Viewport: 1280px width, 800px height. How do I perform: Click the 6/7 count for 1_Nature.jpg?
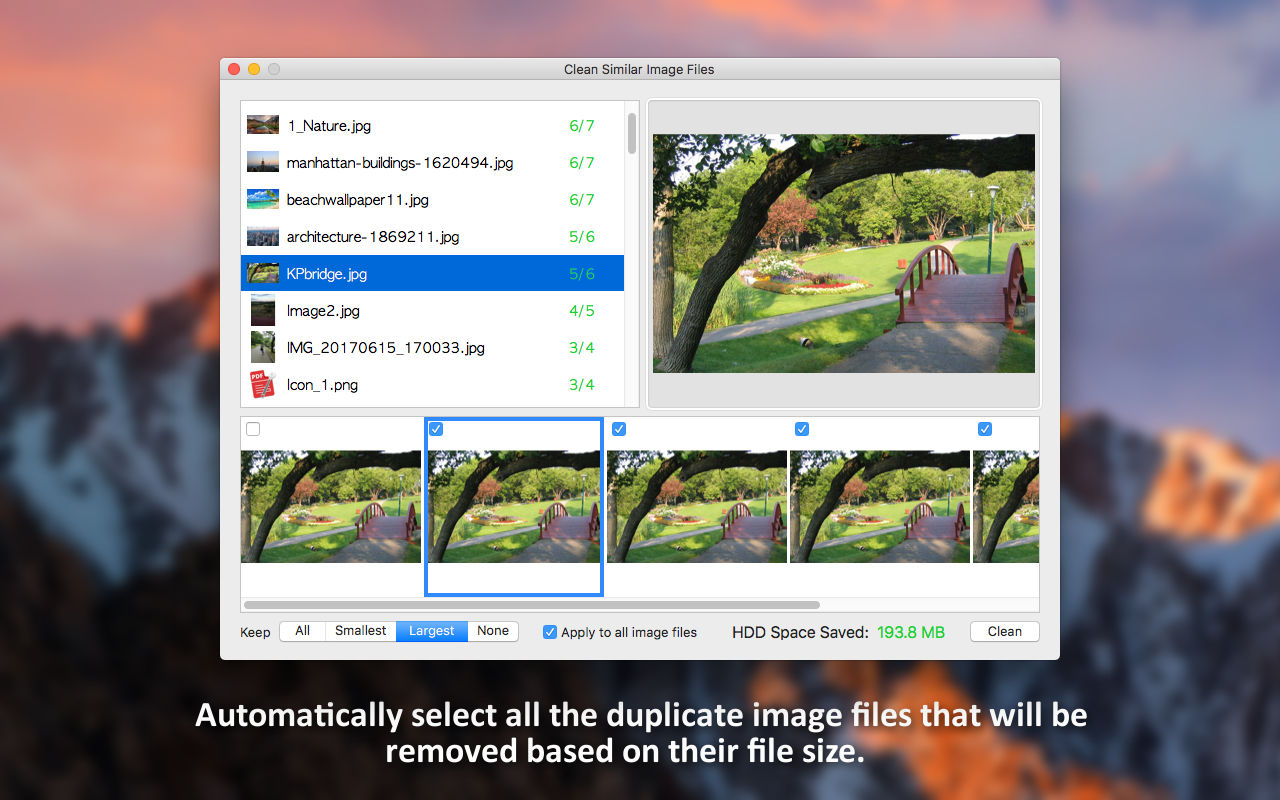click(x=582, y=126)
